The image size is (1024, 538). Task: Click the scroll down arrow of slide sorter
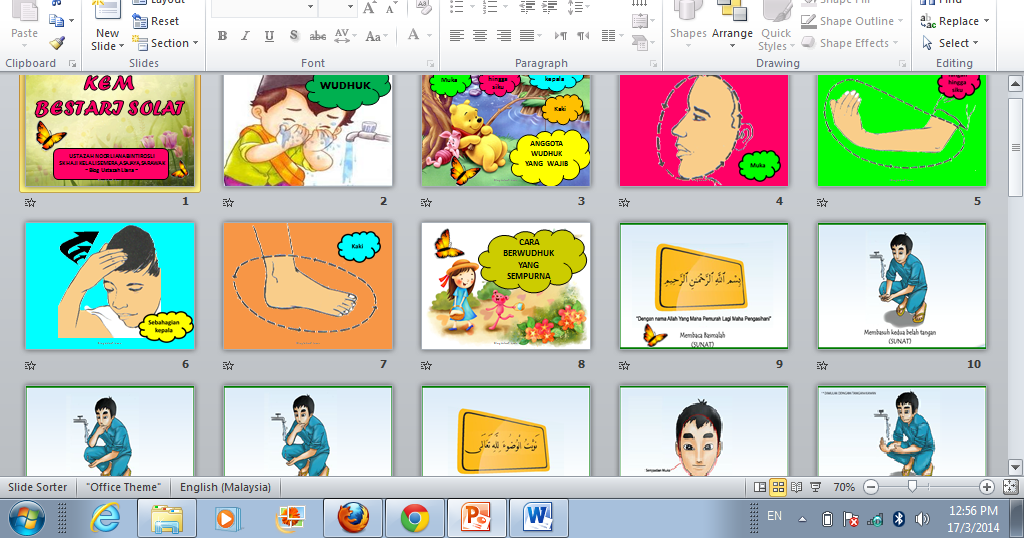pyautogui.click(x=1015, y=467)
